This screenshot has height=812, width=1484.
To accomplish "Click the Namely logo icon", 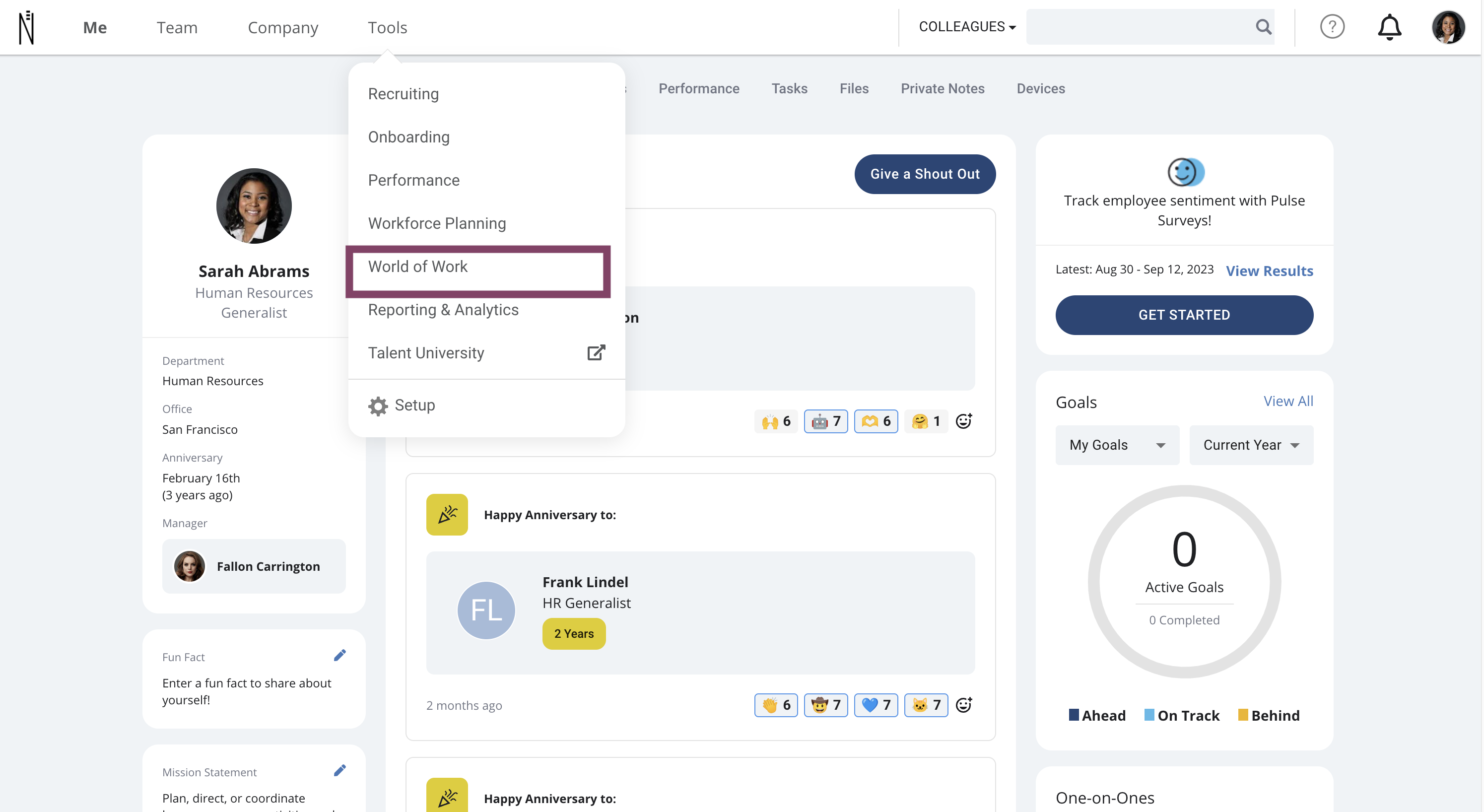I will point(26,27).
